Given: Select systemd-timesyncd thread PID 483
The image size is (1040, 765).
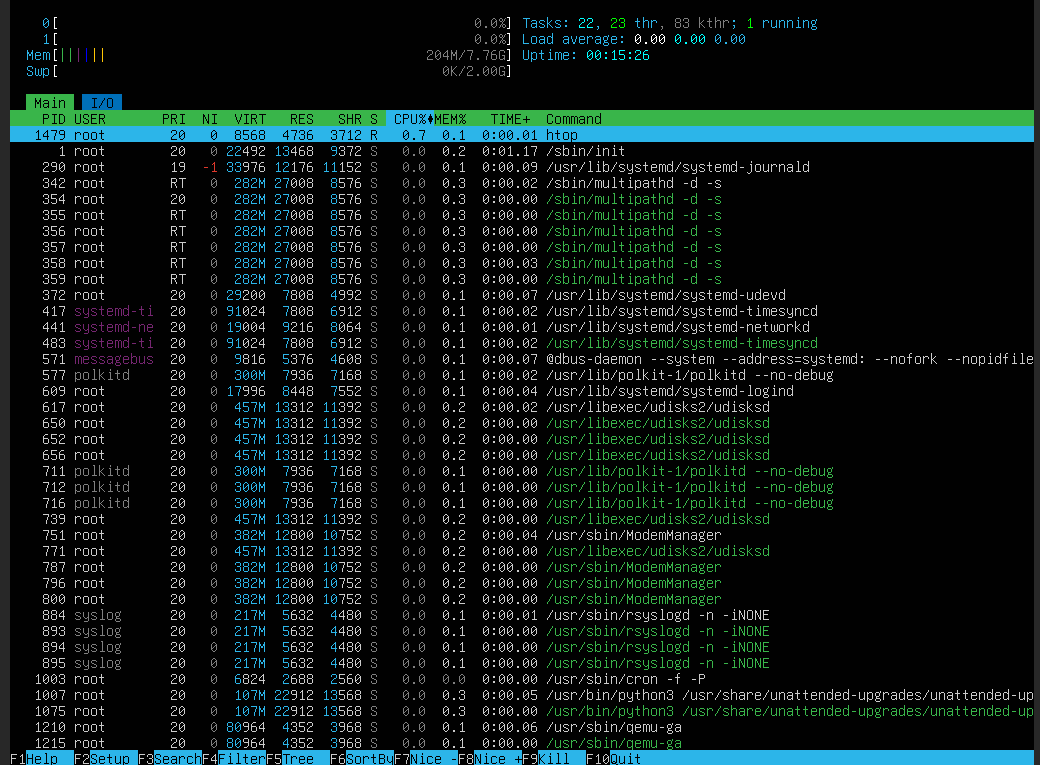Looking at the screenshot, I should pos(522,343).
